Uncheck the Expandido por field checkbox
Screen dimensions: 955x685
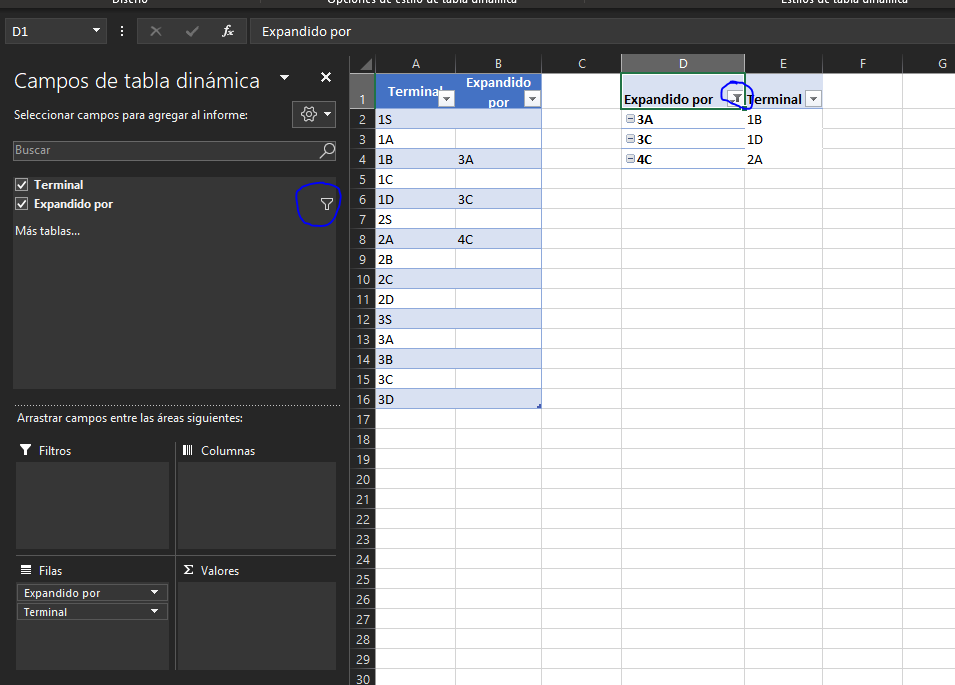pos(22,204)
